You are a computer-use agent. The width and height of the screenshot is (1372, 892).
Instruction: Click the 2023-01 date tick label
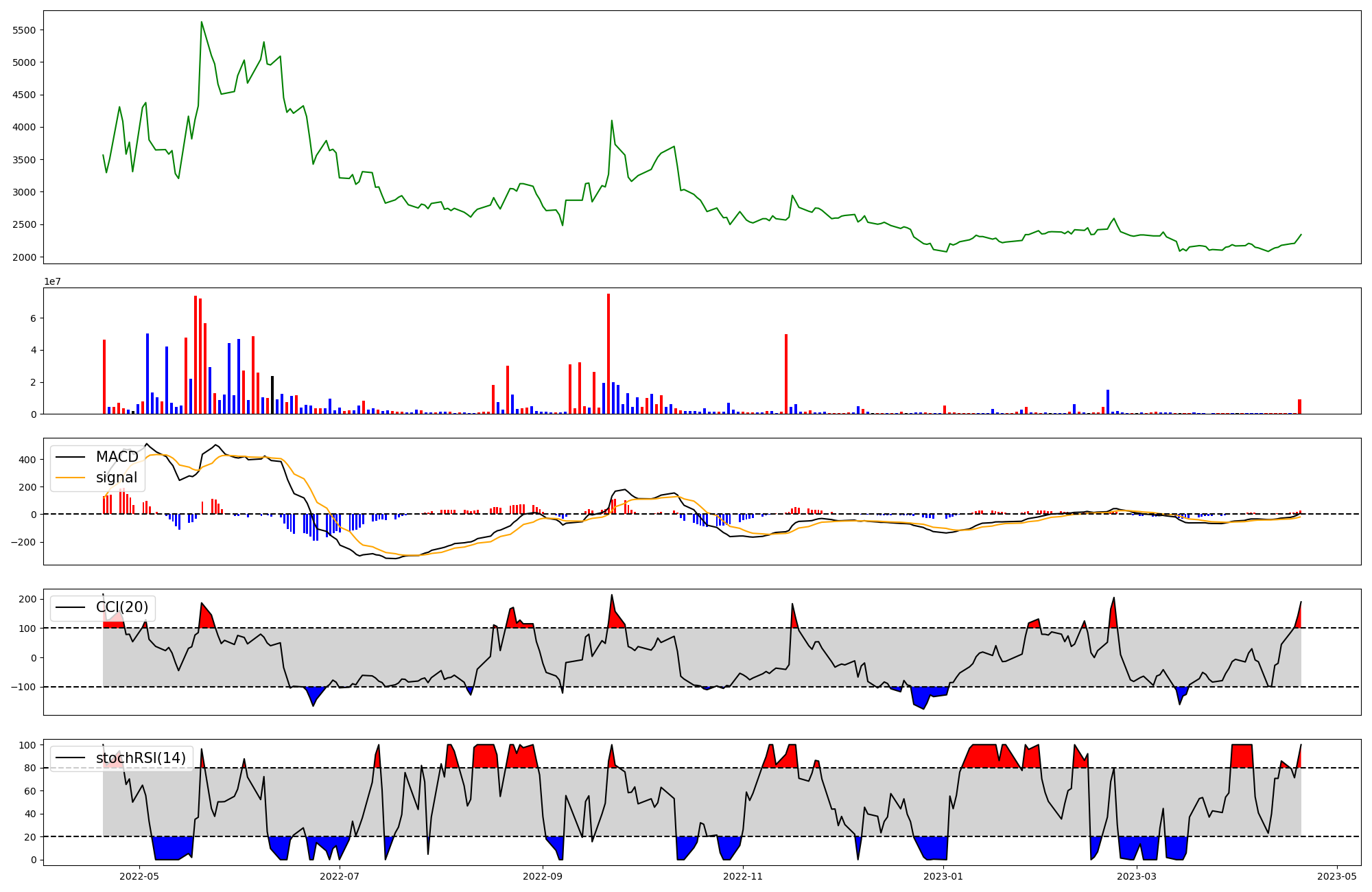943,876
